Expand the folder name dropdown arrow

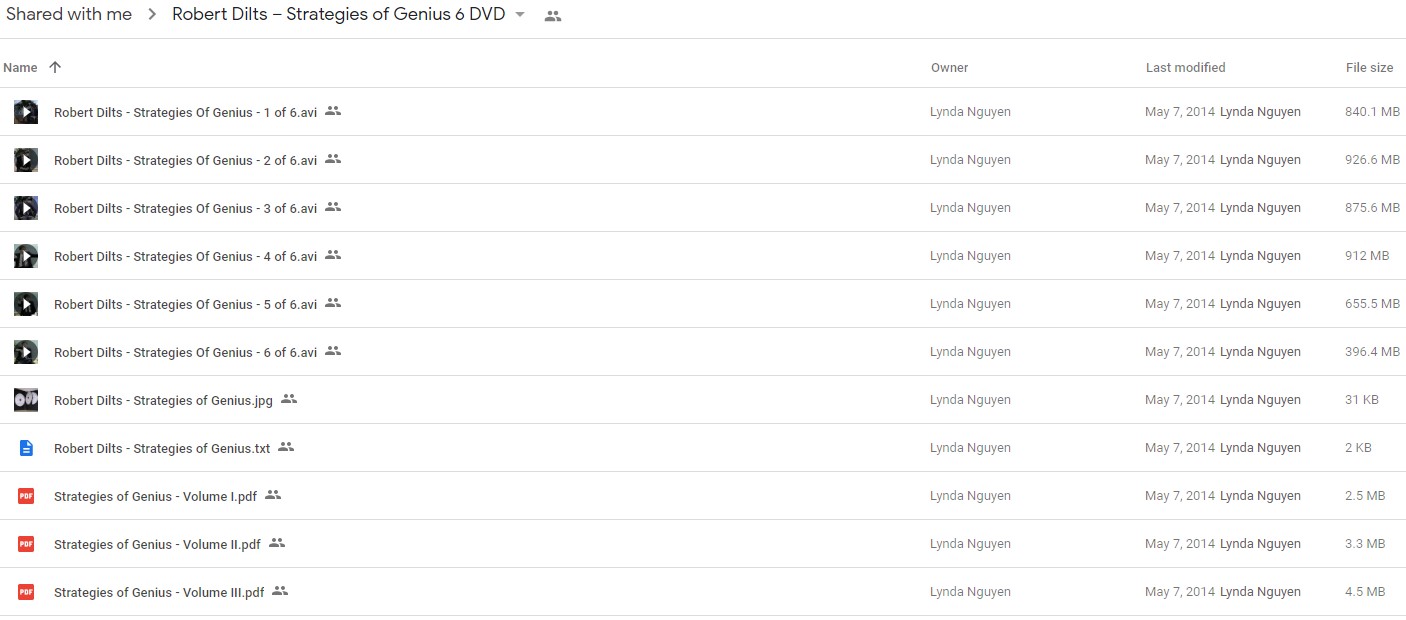click(519, 15)
